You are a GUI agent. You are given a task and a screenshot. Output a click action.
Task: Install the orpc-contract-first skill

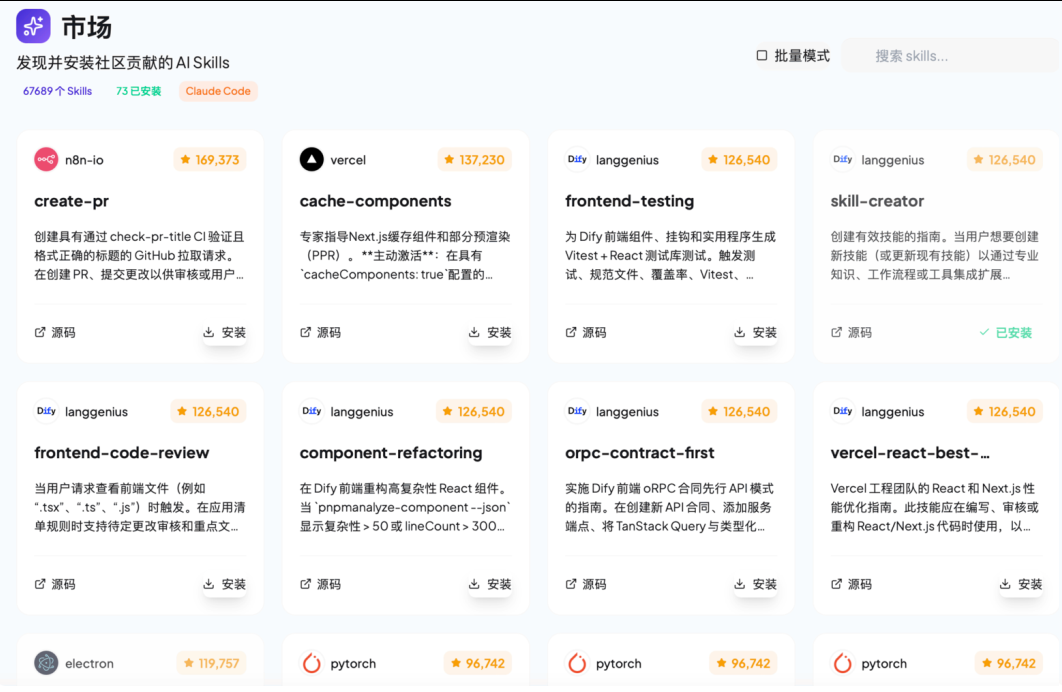click(x=756, y=584)
